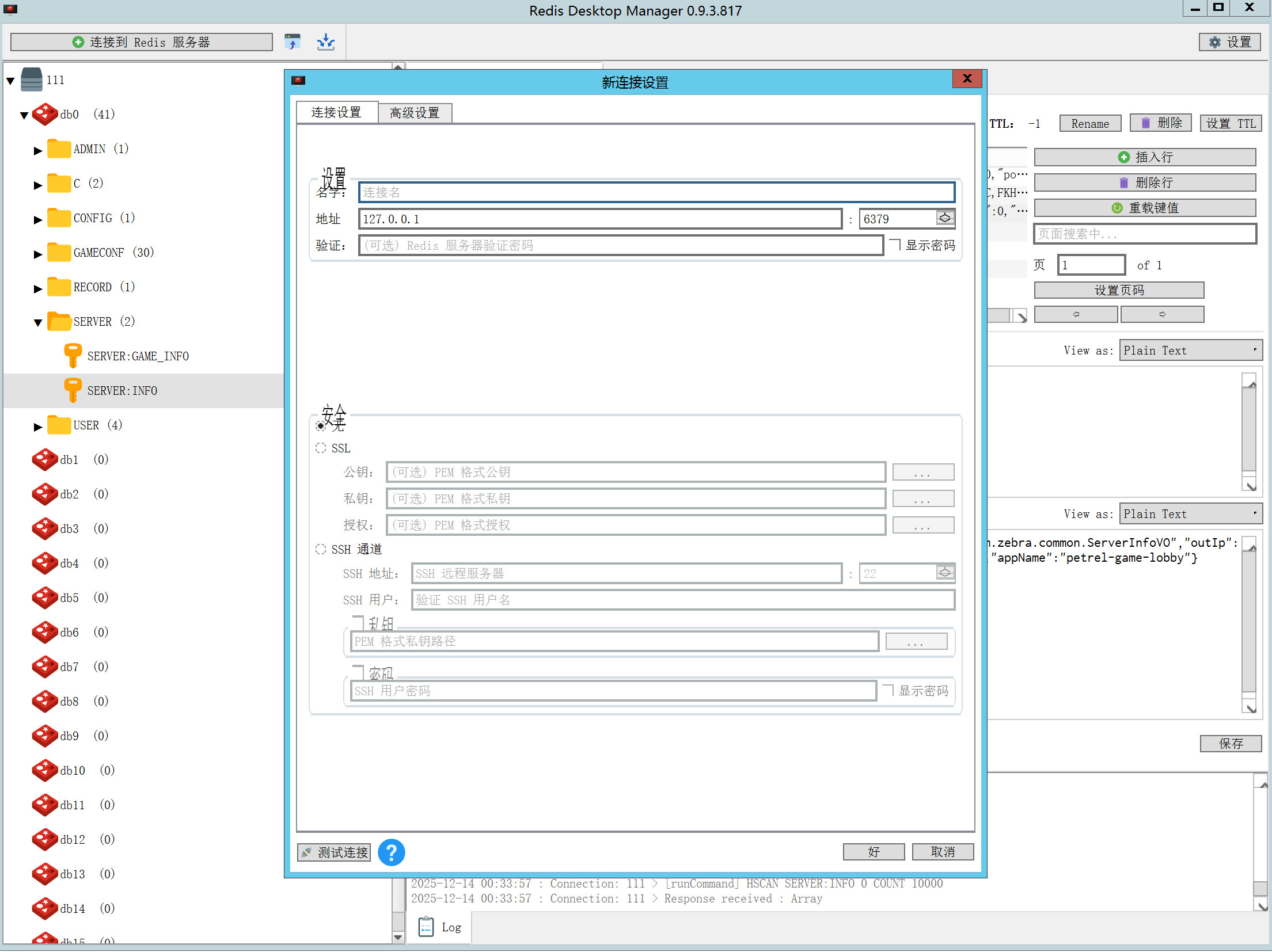Increase the port with the 6379 stepper
The width and height of the screenshot is (1272, 952).
click(944, 215)
